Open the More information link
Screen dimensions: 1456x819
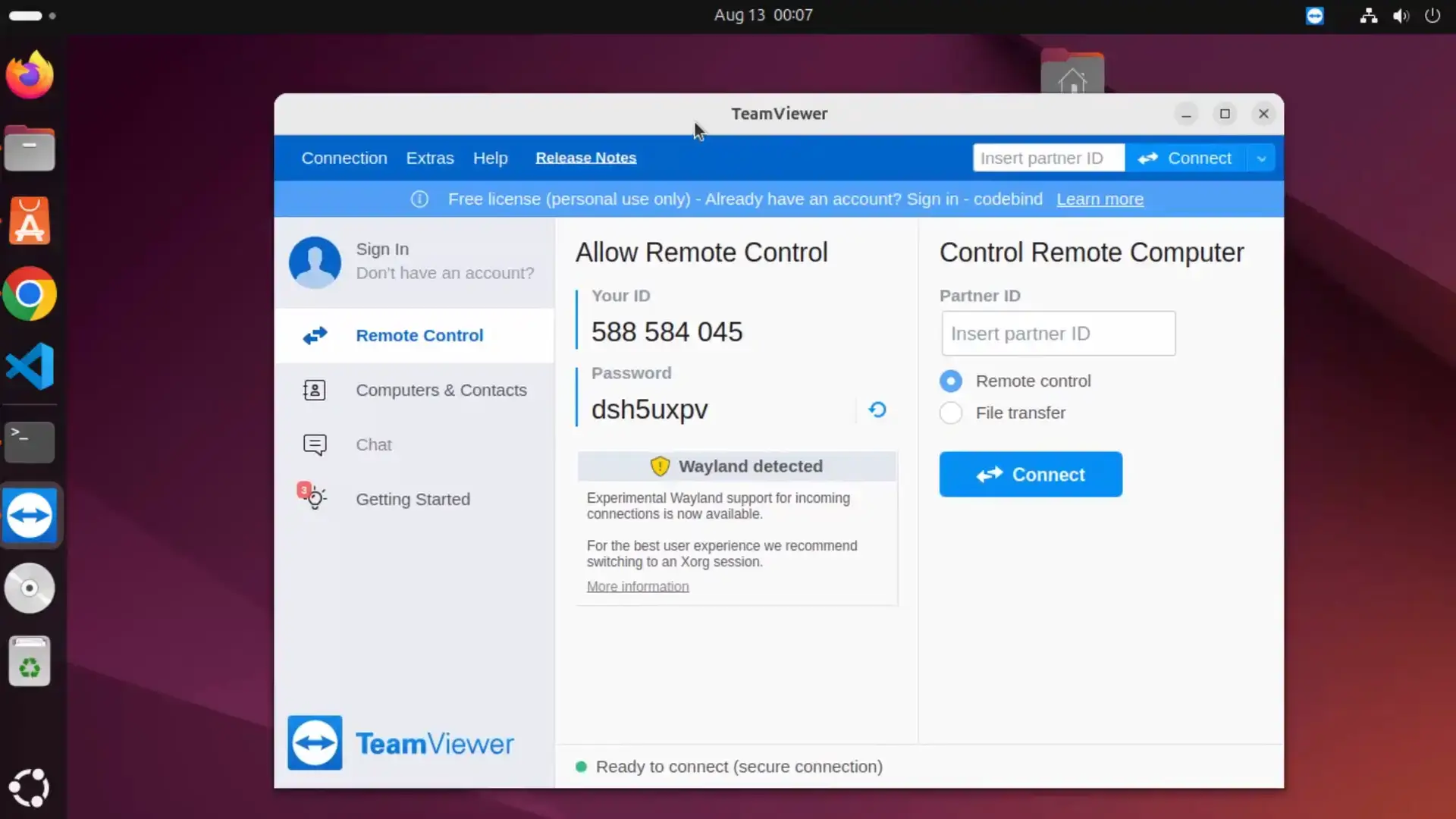pyautogui.click(x=638, y=586)
